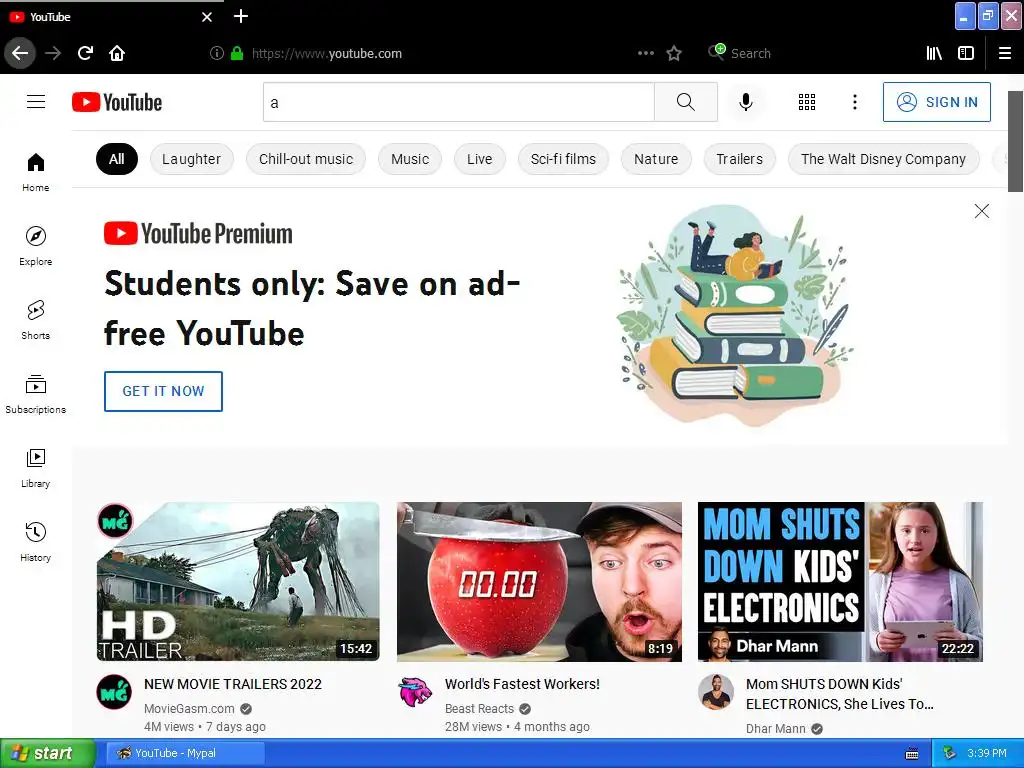
Task: Open Explore in the sidebar
Action: pos(35,246)
